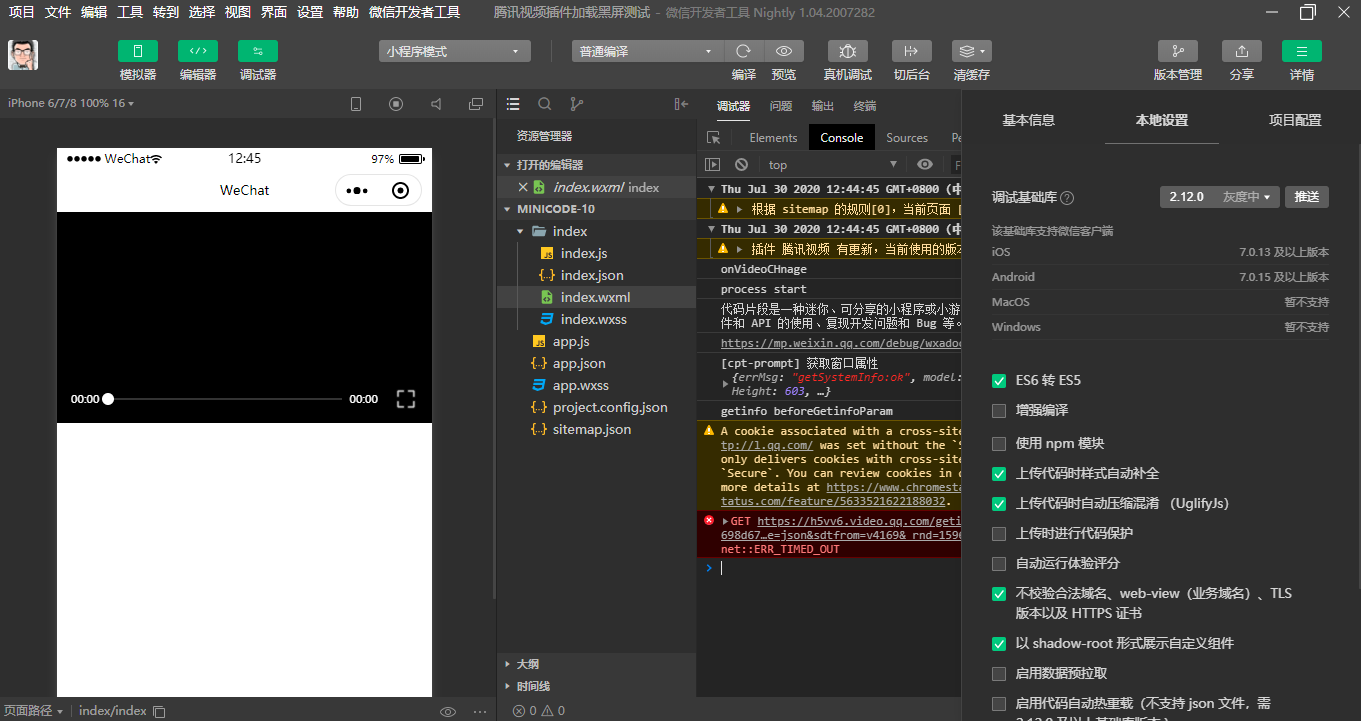
Task: Open the 工具 menu
Action: click(130, 12)
